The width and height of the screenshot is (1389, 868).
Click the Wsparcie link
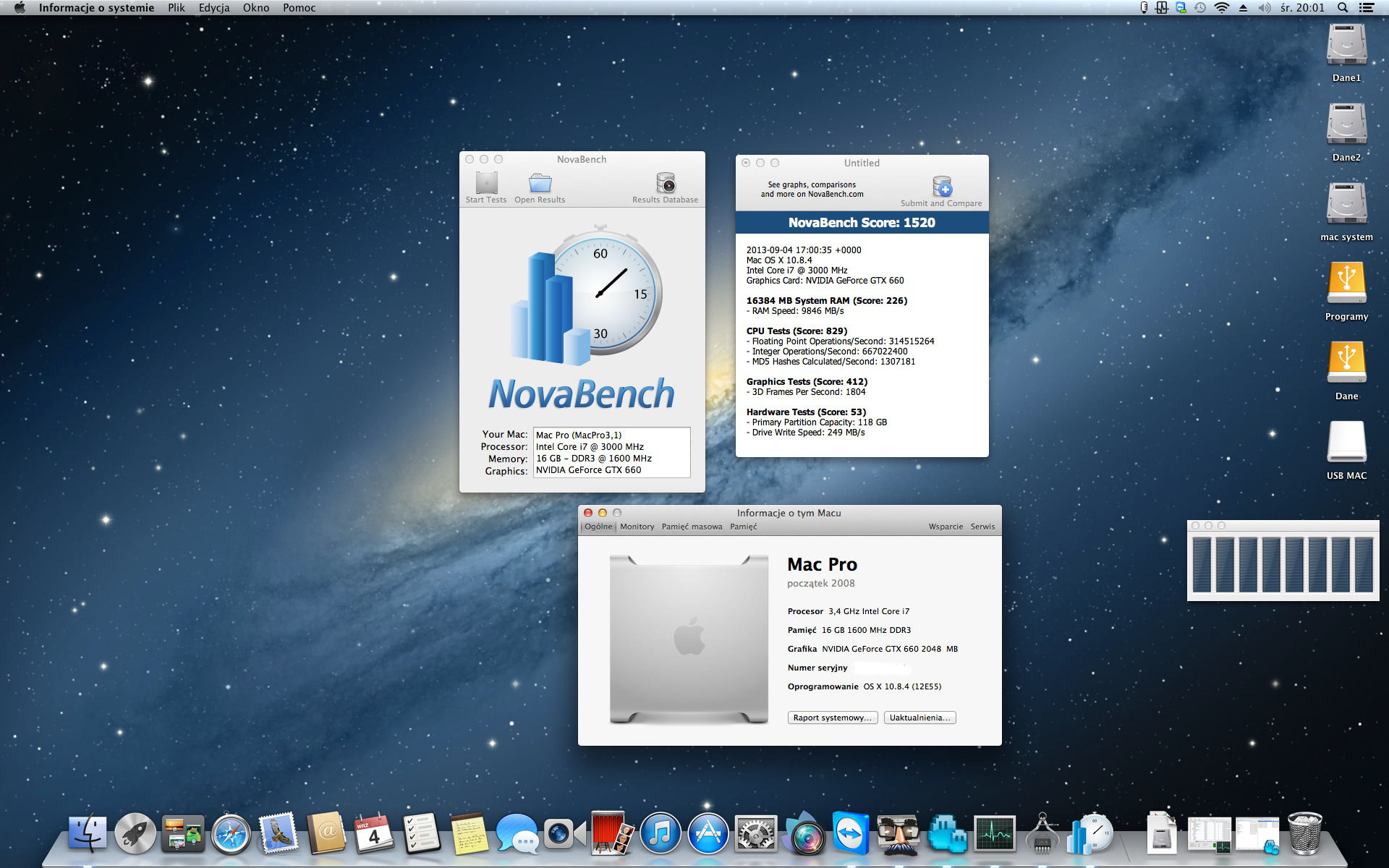(x=946, y=527)
